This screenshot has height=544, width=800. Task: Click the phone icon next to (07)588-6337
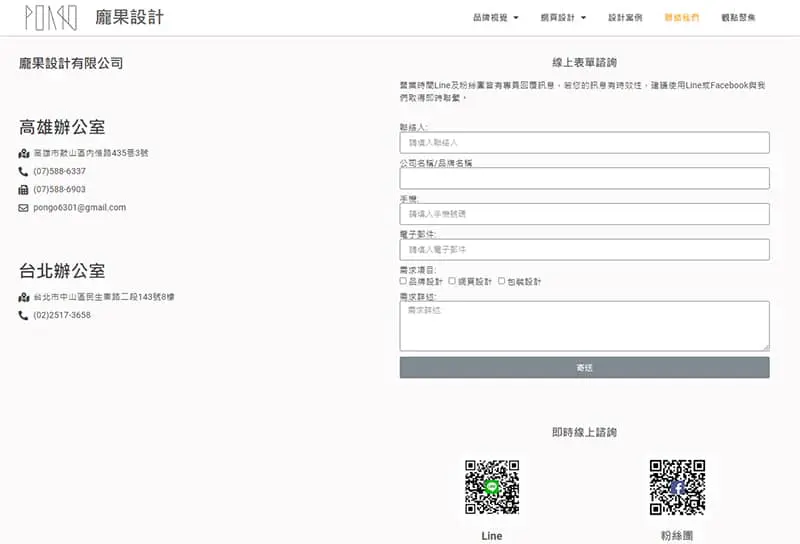click(24, 172)
